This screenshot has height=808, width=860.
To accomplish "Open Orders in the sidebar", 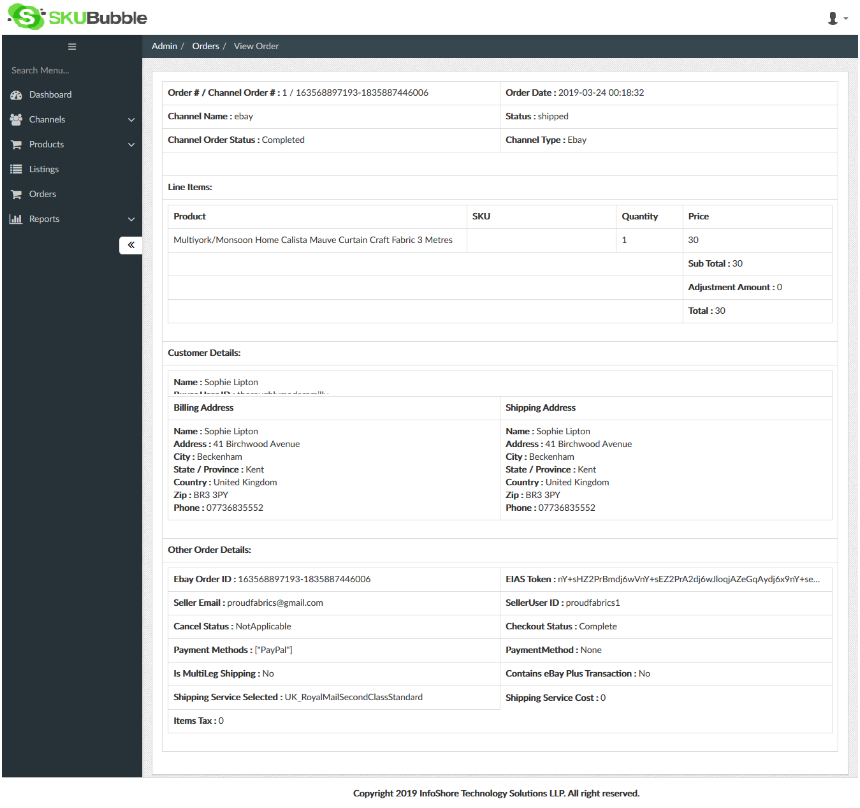I will [72, 194].
